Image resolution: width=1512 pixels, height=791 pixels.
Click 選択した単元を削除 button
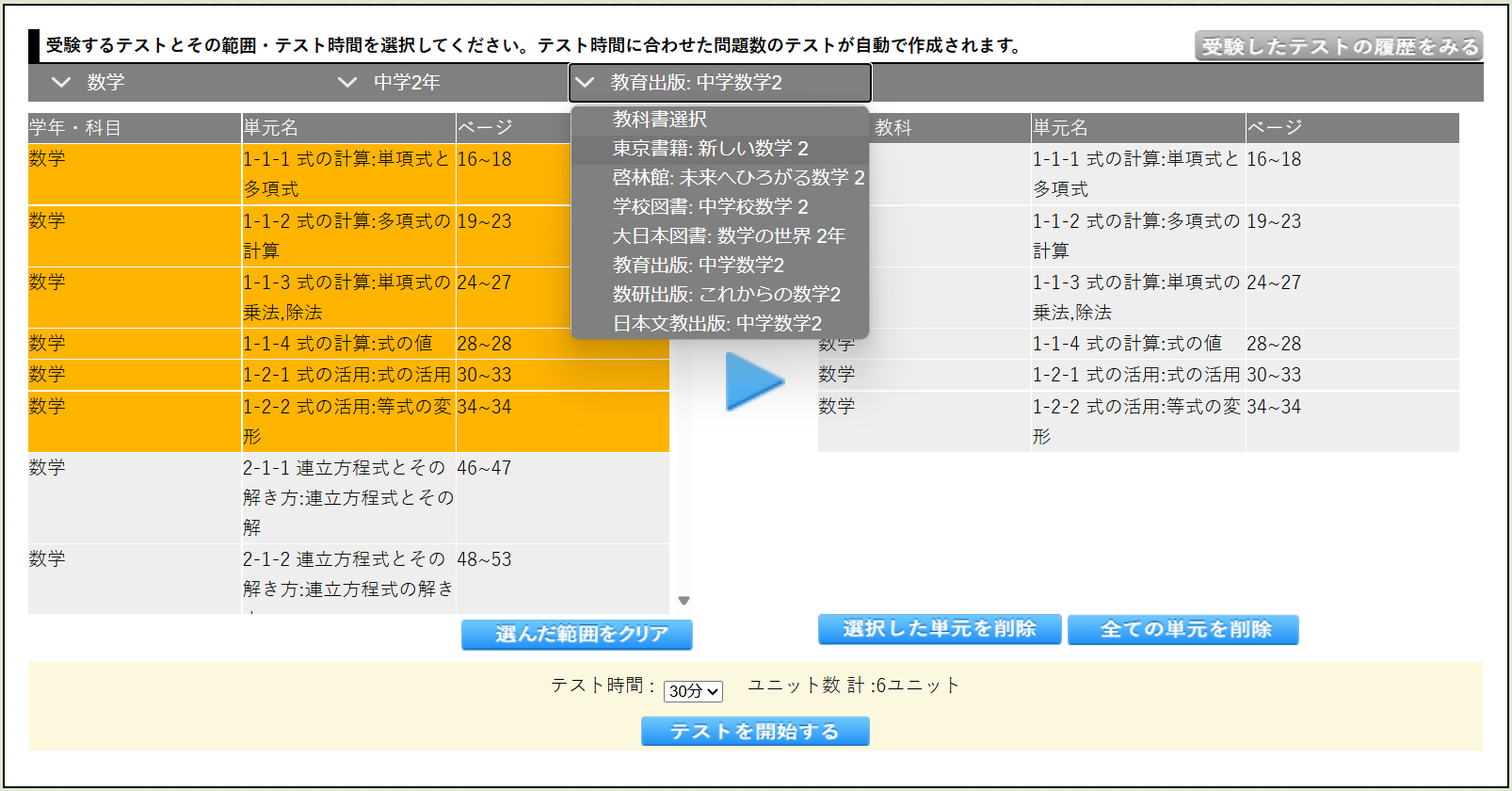[x=939, y=629]
